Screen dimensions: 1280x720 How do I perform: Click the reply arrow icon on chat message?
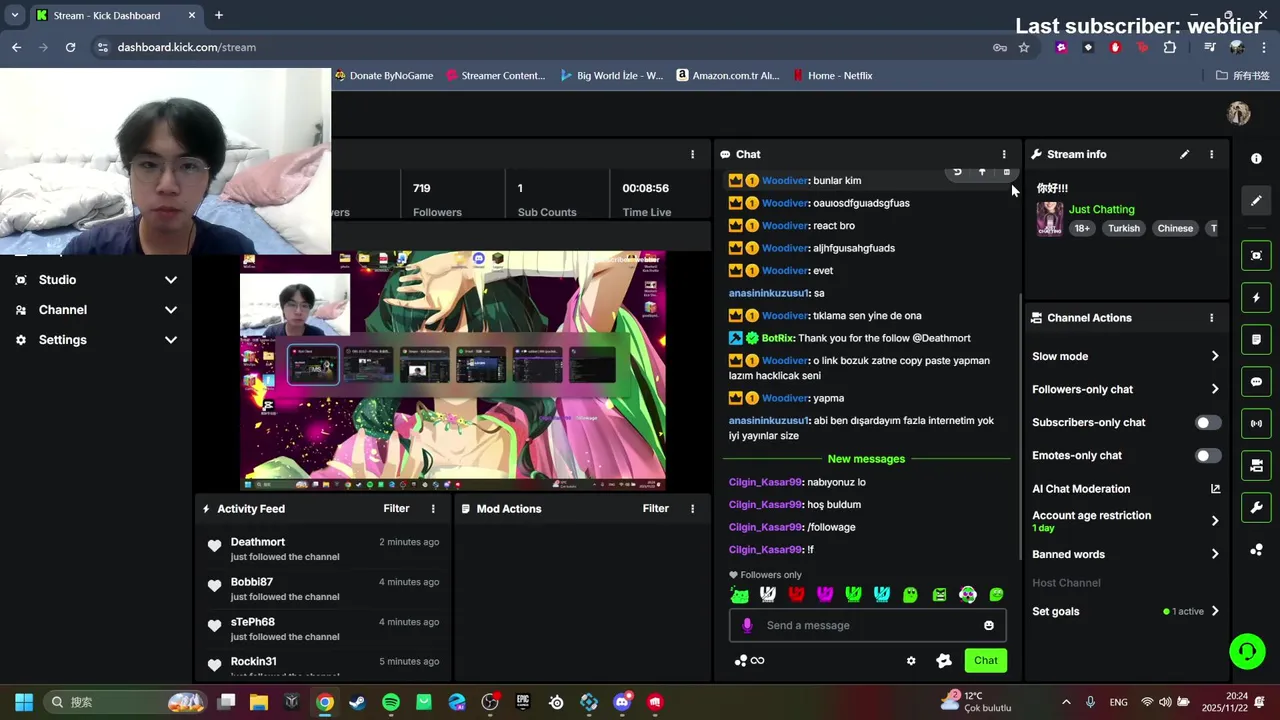click(957, 172)
